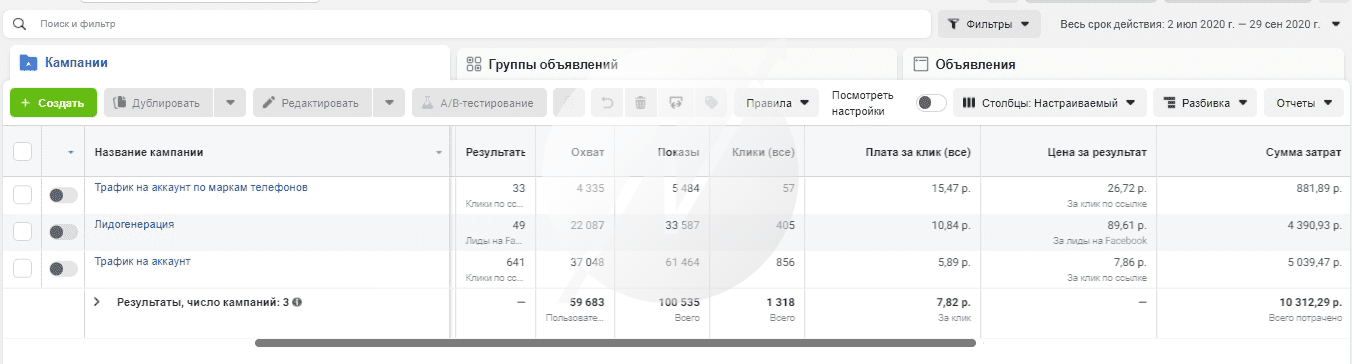The height and width of the screenshot is (364, 1352).
Task: Click the horizontal scrollbar under the table
Action: [x=615, y=343]
